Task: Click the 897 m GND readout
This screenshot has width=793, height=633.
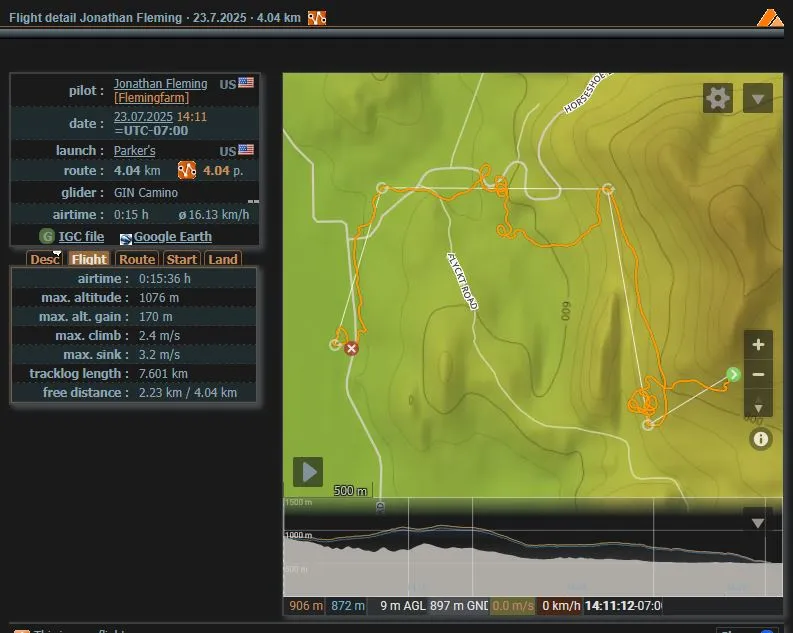Action: coord(459,606)
